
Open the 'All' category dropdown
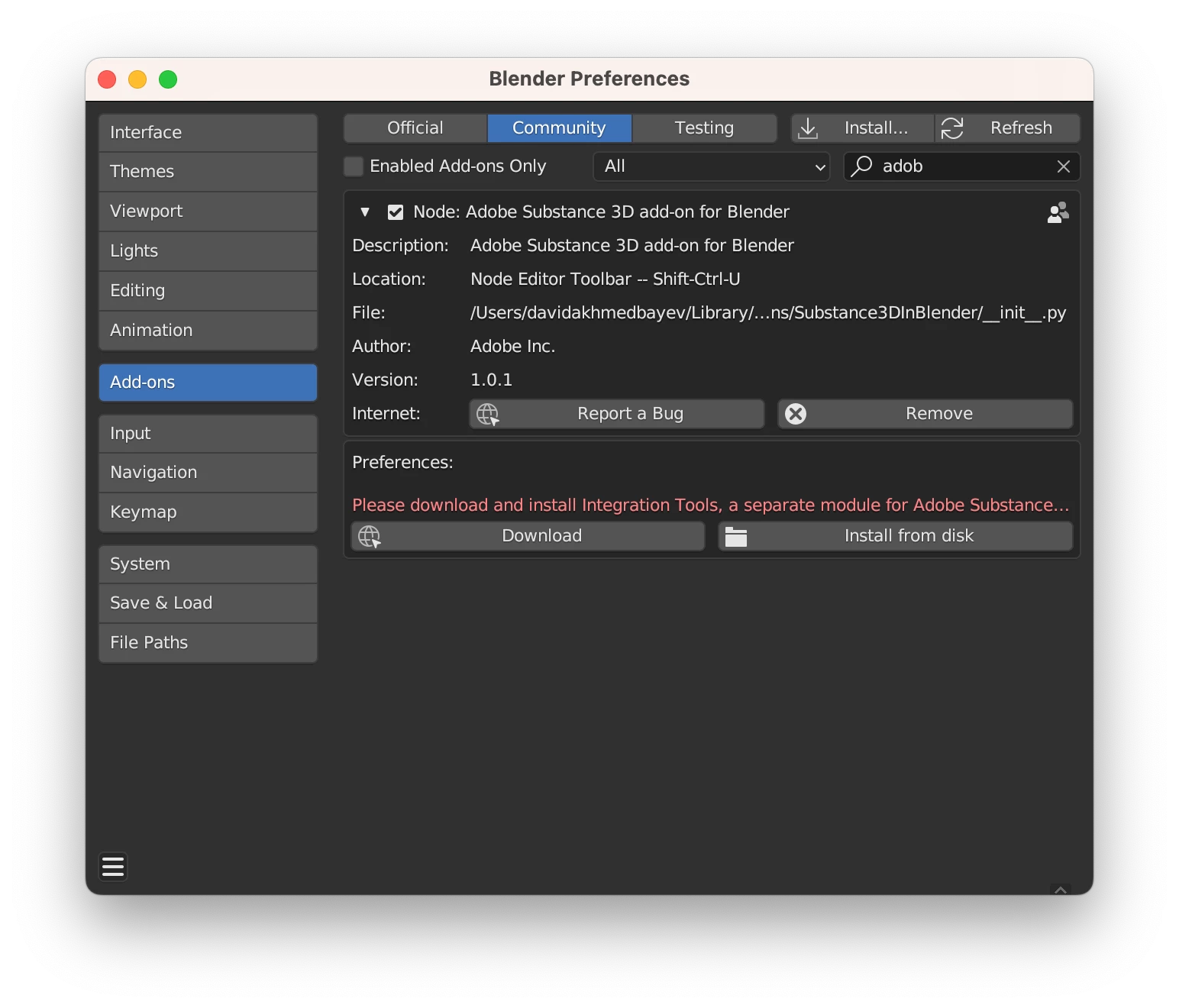pos(712,166)
